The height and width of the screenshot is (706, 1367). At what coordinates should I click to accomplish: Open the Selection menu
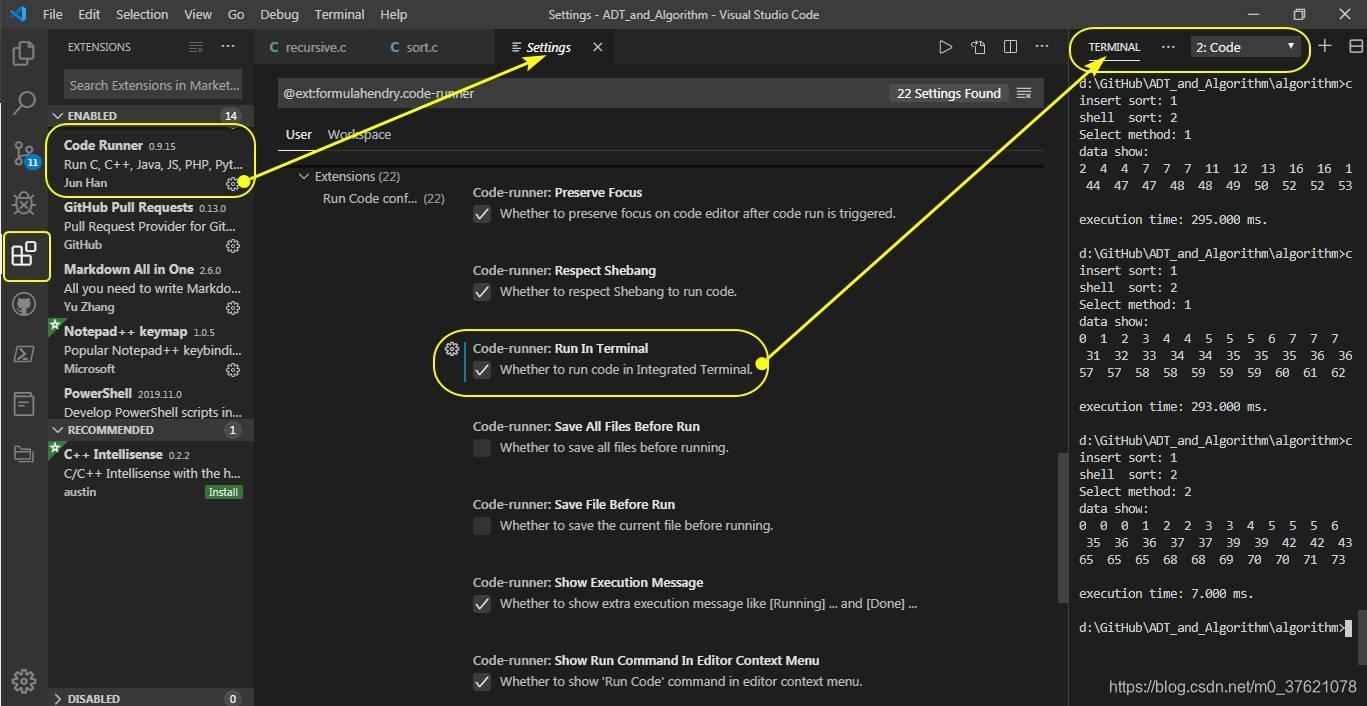pyautogui.click(x=142, y=14)
